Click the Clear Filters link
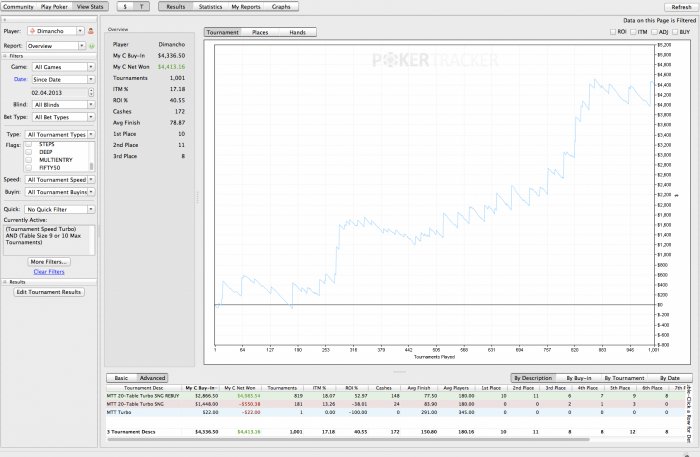700x457 pixels. [49, 271]
